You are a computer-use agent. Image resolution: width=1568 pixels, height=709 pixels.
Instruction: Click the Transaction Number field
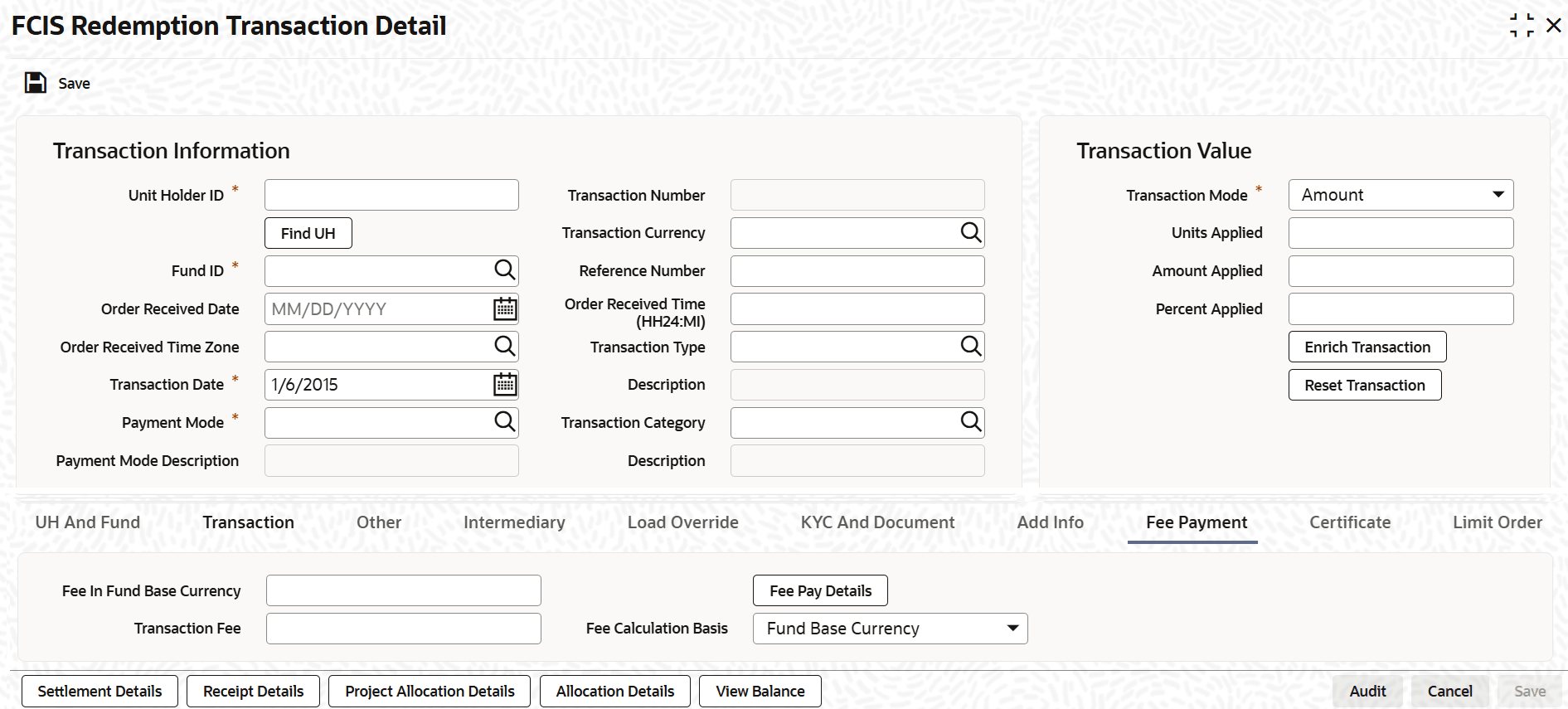(857, 195)
